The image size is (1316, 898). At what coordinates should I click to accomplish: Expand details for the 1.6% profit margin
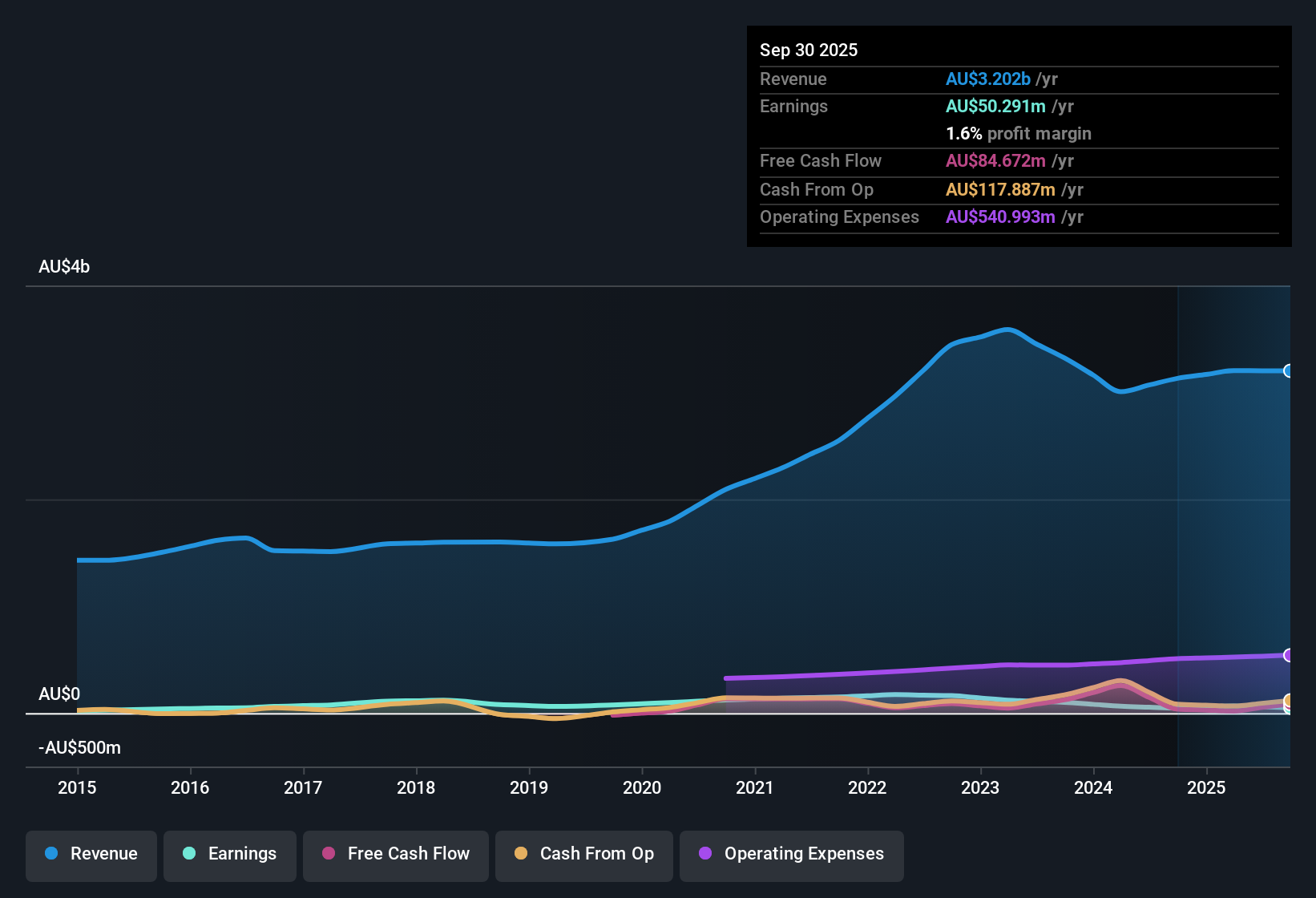(x=1018, y=133)
